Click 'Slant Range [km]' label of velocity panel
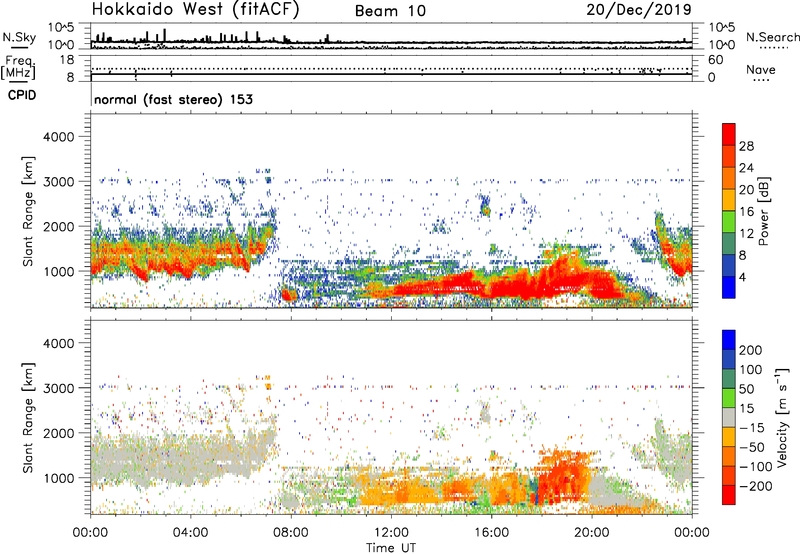800x554 pixels. [x=29, y=418]
